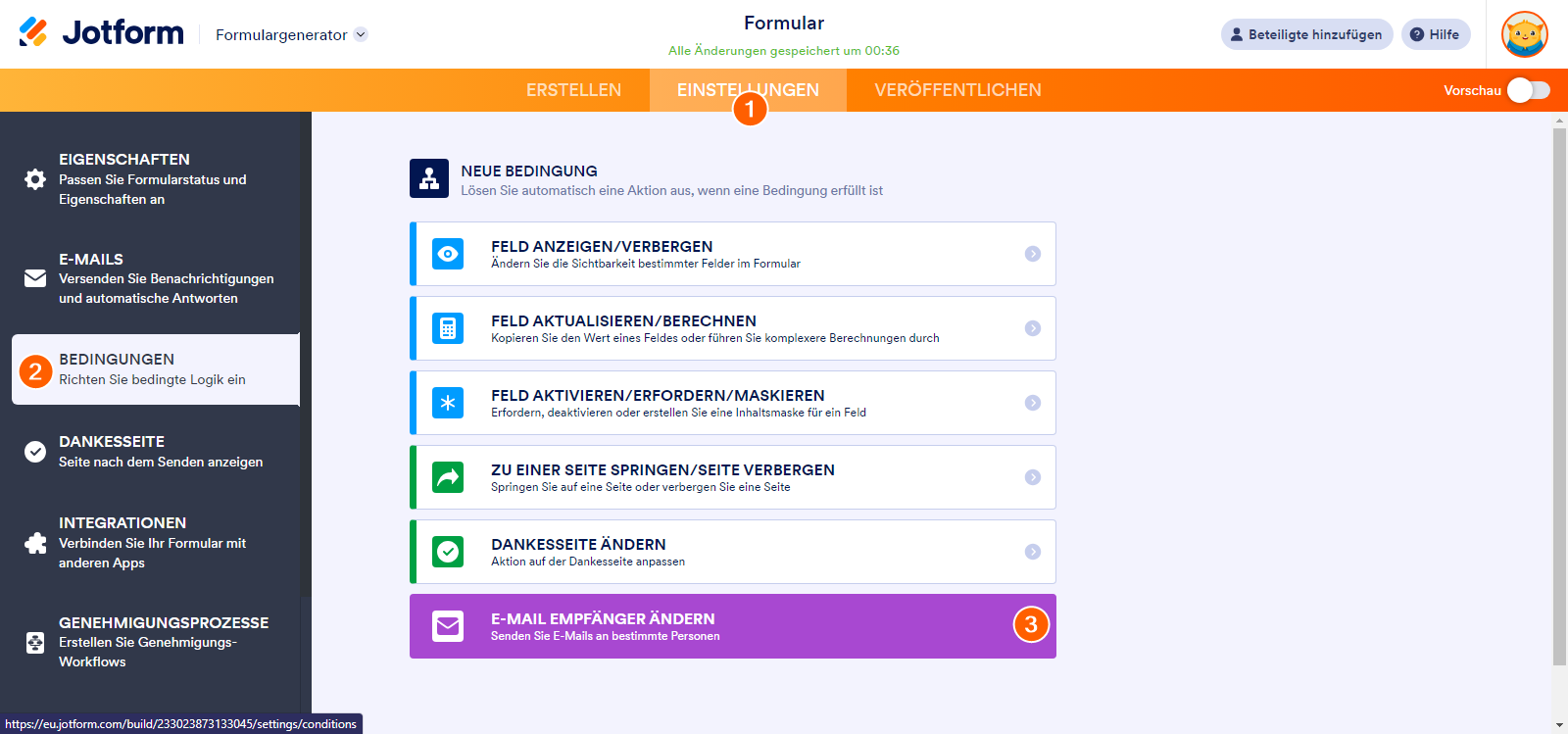Click the green arrow icon for page jump
Viewport: 1568px width, 734px height.
(x=448, y=477)
